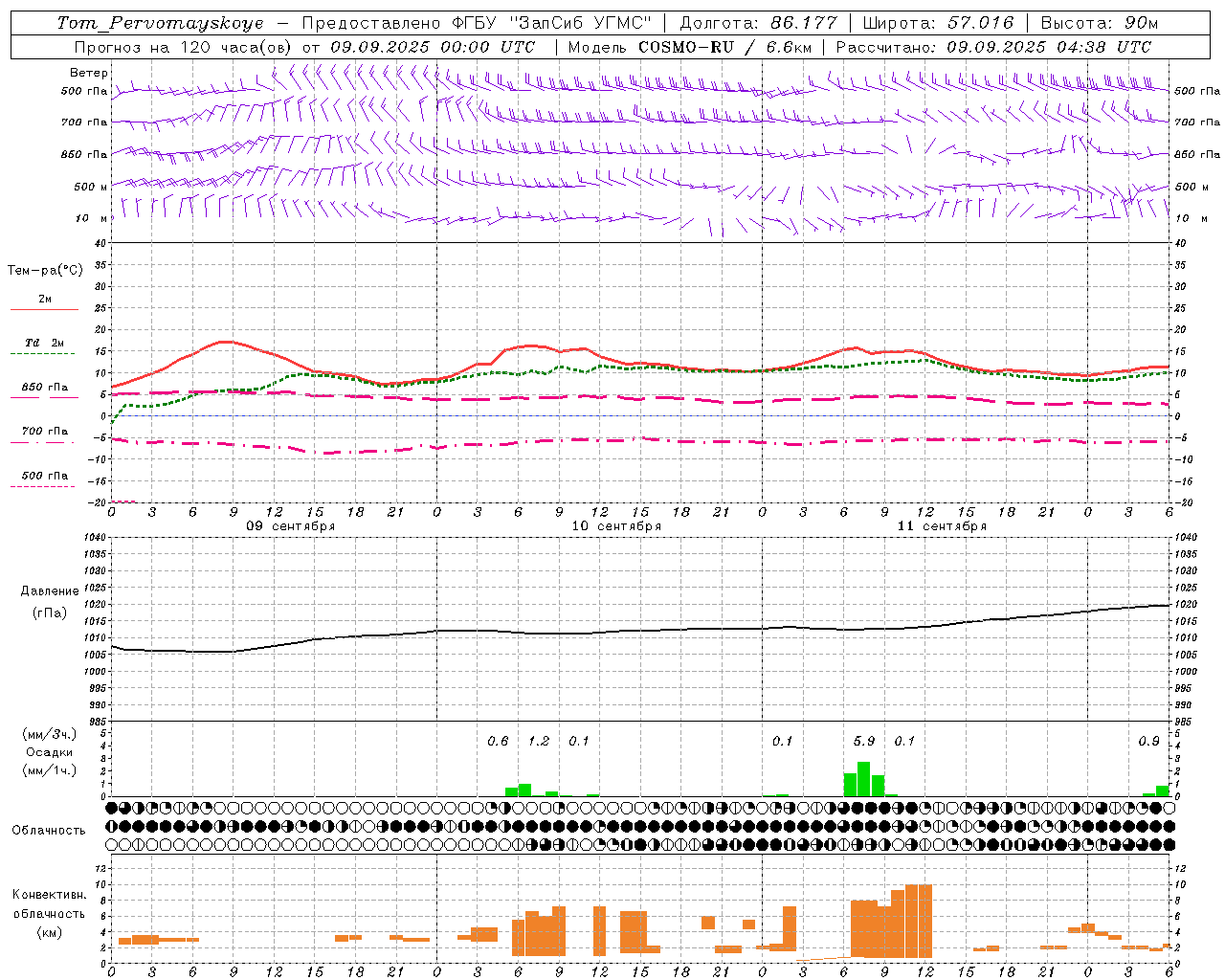Screen dimensions: 1225x980
Task: Click the 11 сентября date label
Action: tap(942, 526)
